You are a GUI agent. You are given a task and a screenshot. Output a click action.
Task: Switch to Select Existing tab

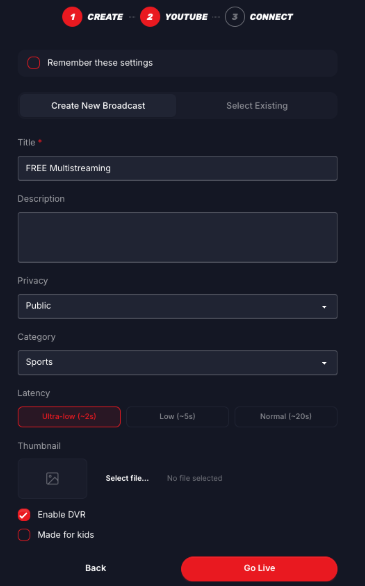[x=257, y=106]
